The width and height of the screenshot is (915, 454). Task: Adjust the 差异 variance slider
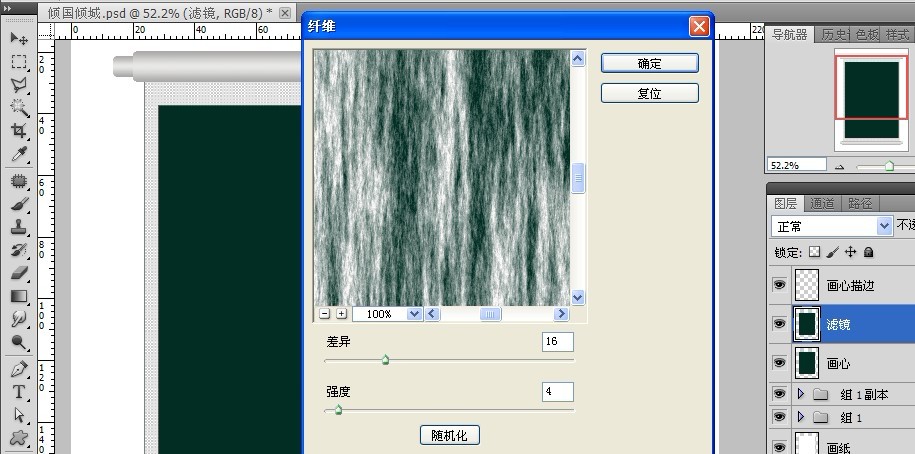pyautogui.click(x=385, y=361)
